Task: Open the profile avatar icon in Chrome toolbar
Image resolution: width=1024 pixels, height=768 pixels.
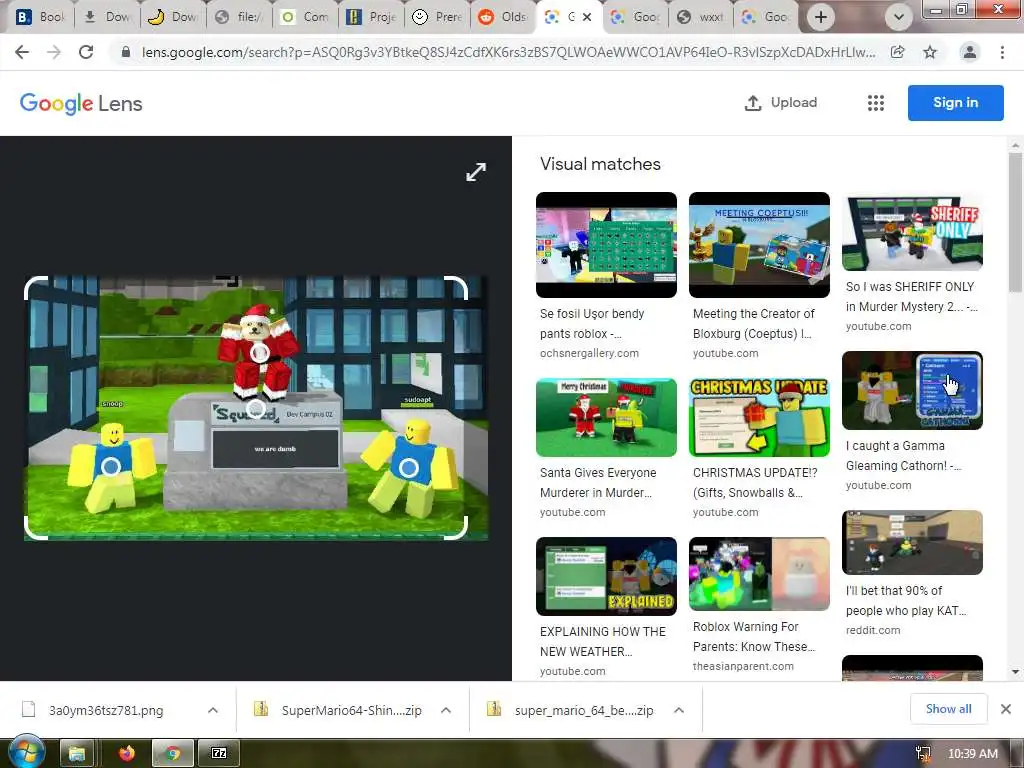Action: (970, 52)
